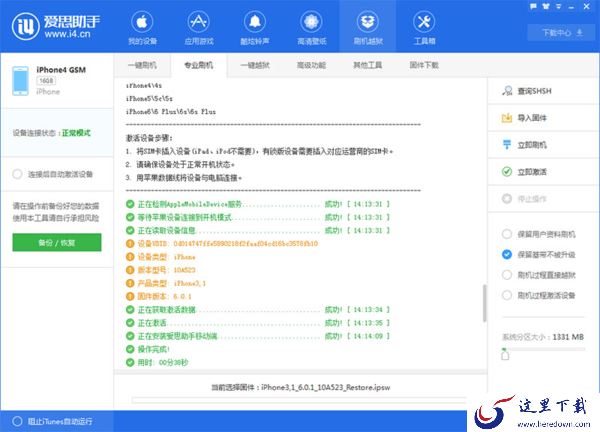The height and width of the screenshot is (432, 600).
Task: Click 正常模式 connection status text
Action: point(76,133)
